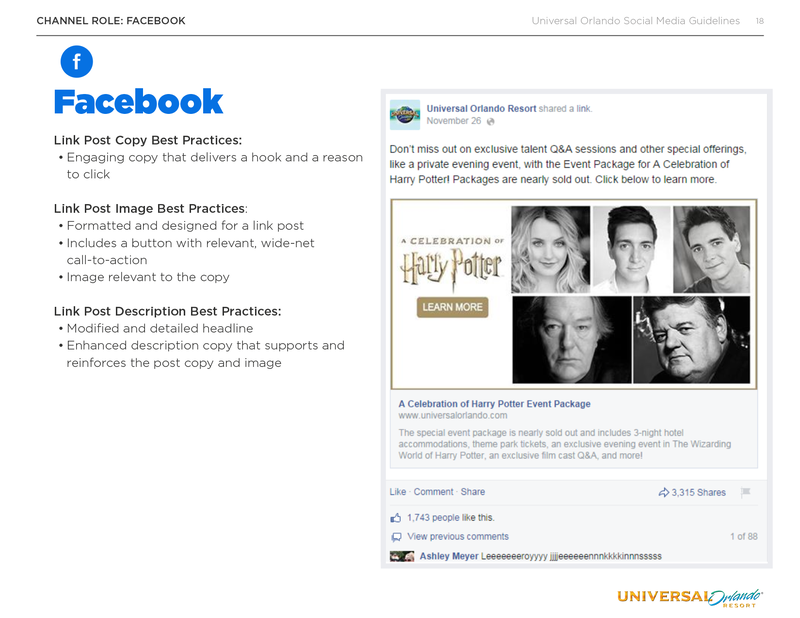Click the blonde woman portrait thumbnail

(551, 249)
